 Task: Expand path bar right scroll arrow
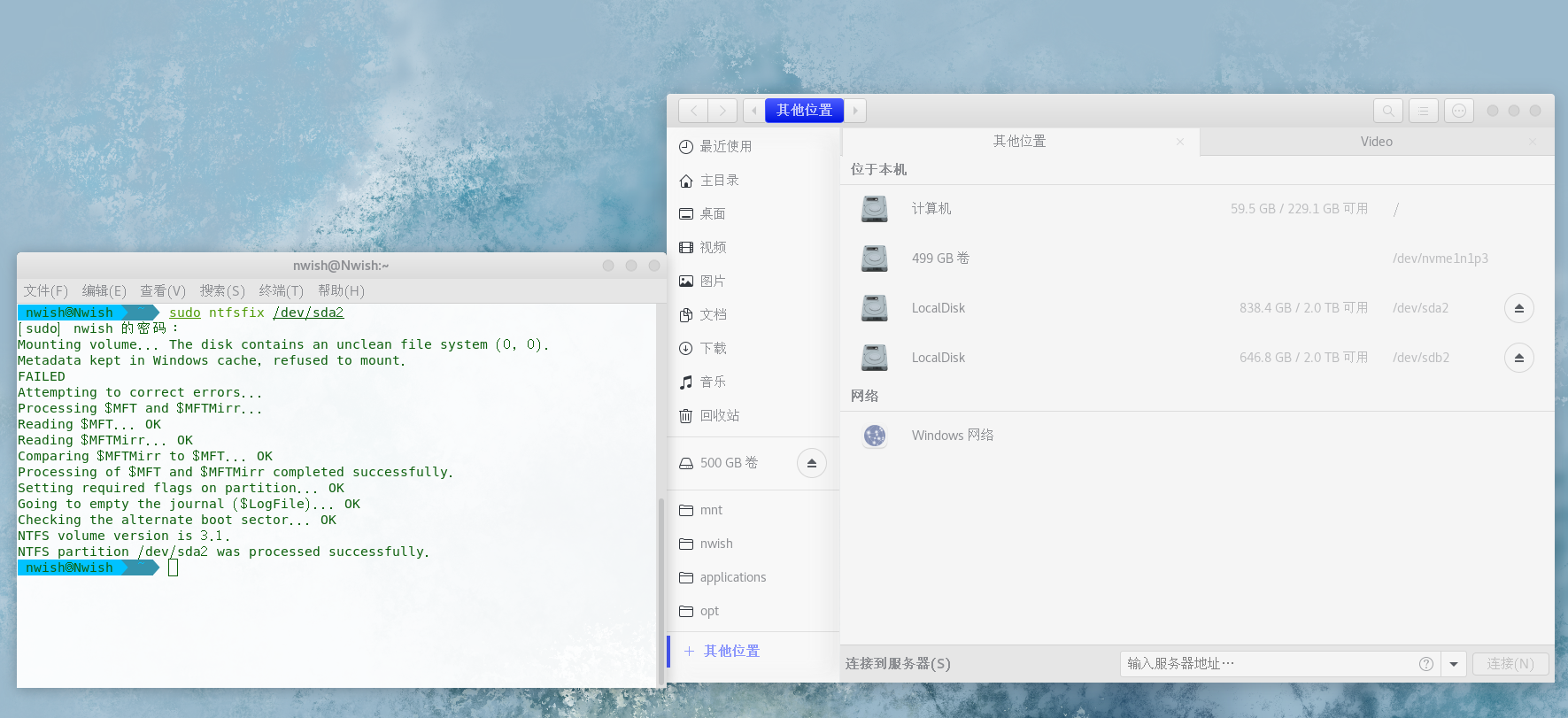[855, 111]
